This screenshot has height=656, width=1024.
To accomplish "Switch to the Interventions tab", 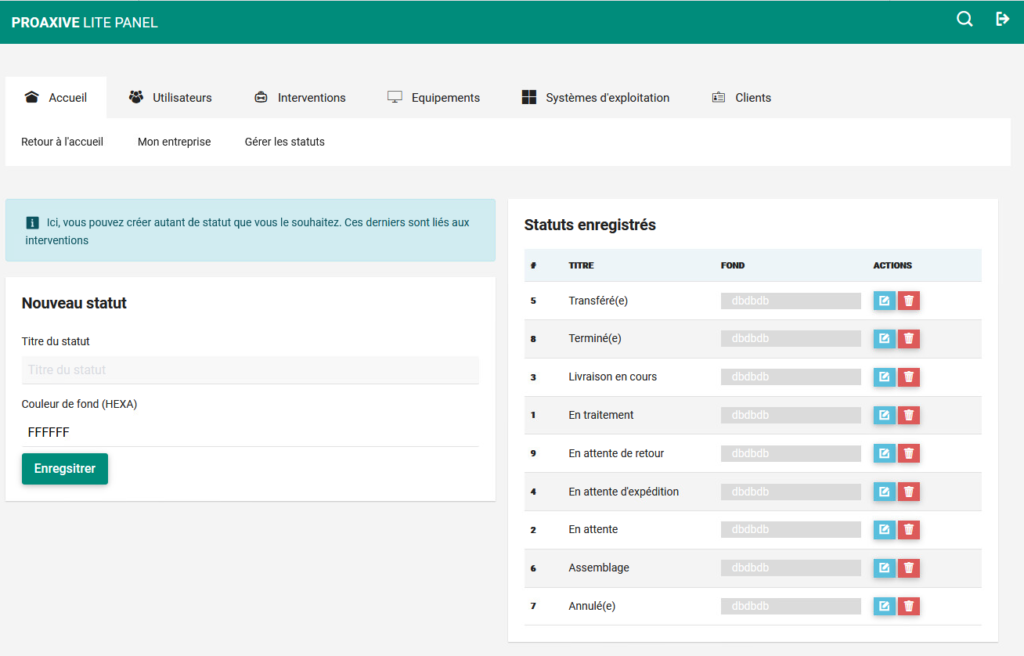I will click(300, 98).
